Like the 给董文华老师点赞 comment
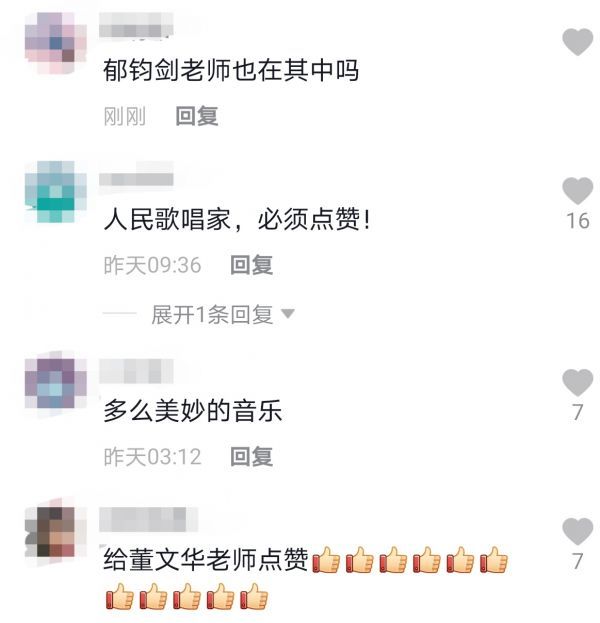 [577, 531]
